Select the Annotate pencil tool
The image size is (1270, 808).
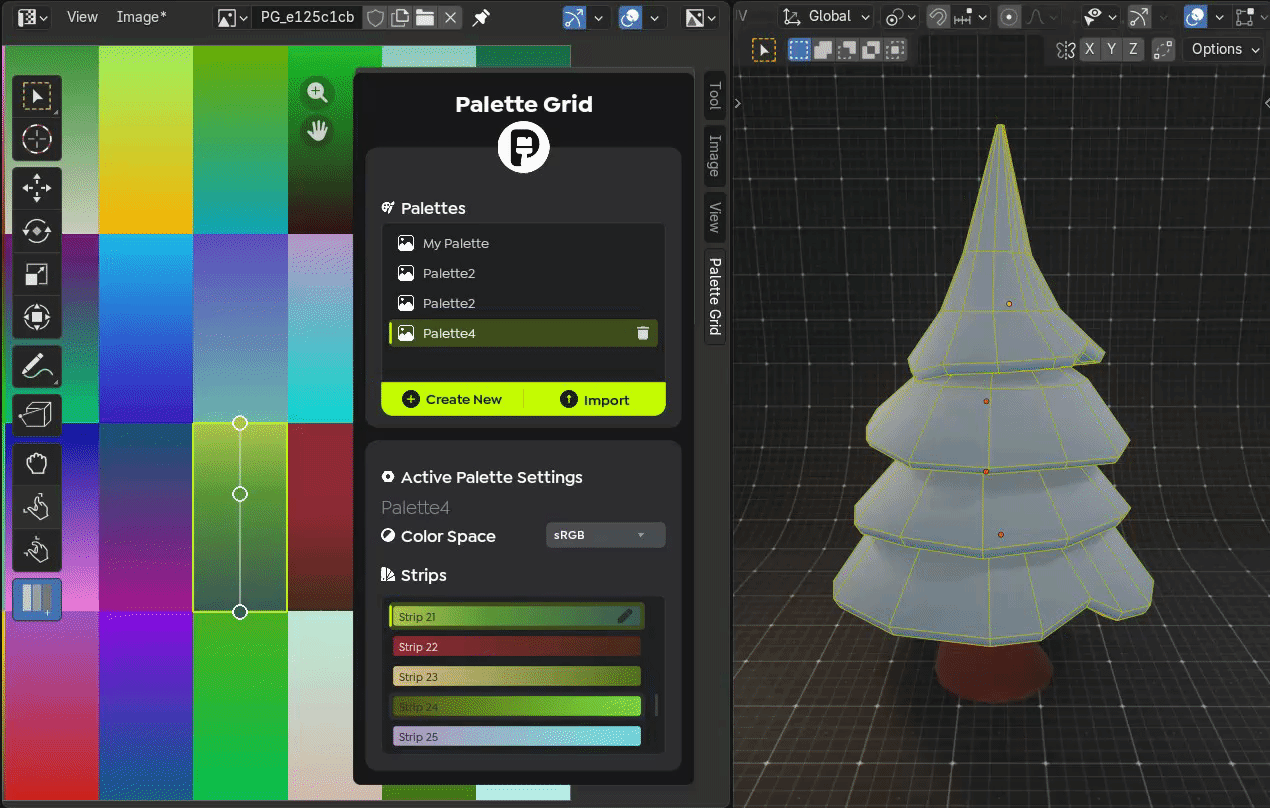click(x=36, y=367)
